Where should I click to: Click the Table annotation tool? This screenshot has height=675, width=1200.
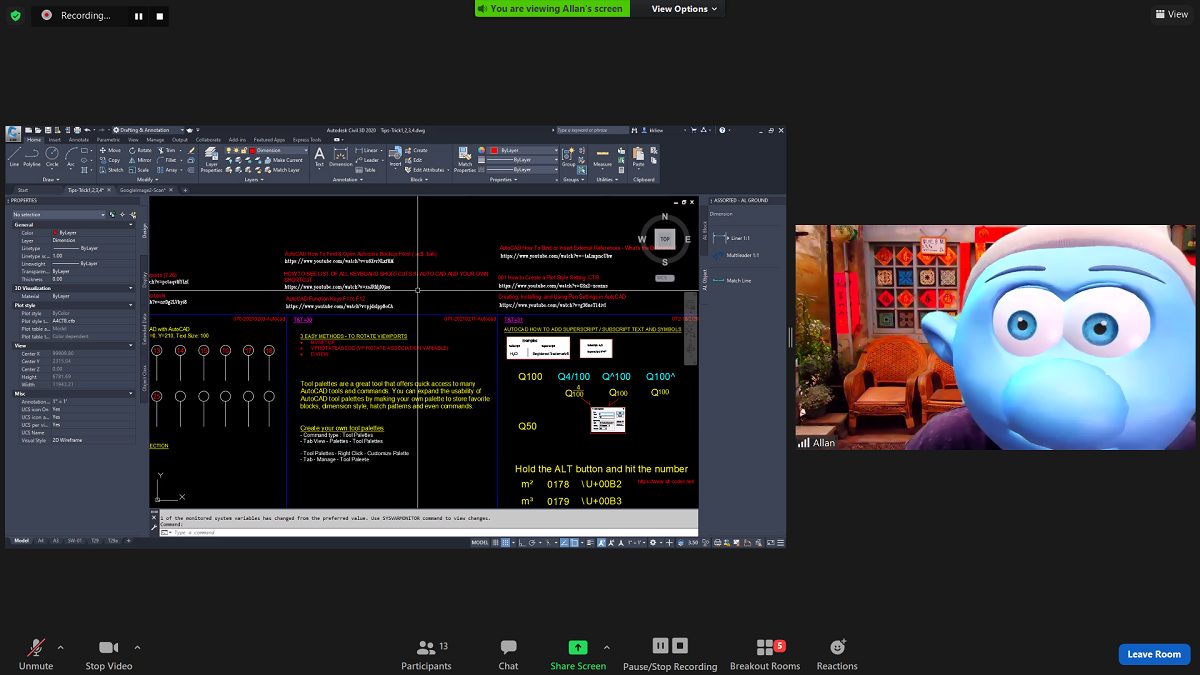coord(366,170)
